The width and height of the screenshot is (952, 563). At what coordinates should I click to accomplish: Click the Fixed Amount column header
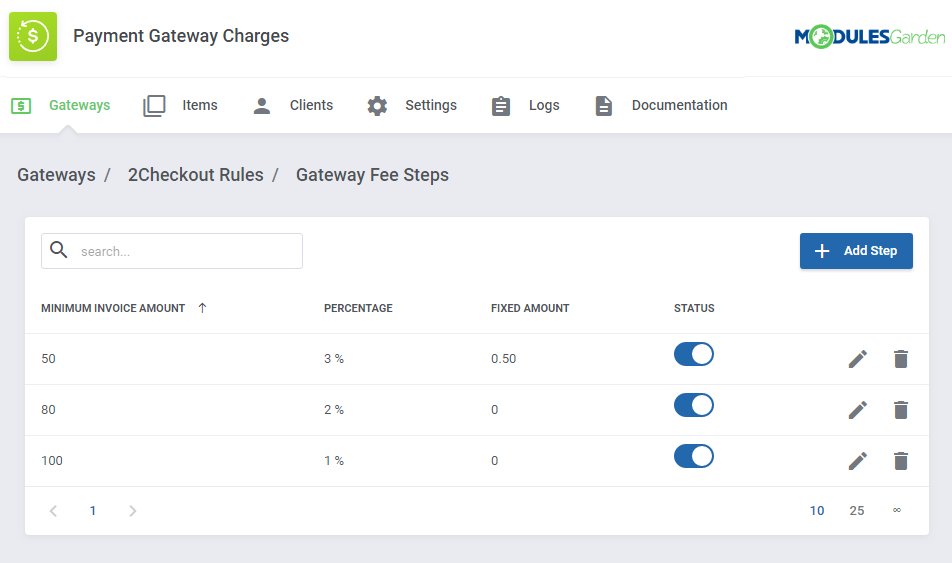[x=530, y=308]
